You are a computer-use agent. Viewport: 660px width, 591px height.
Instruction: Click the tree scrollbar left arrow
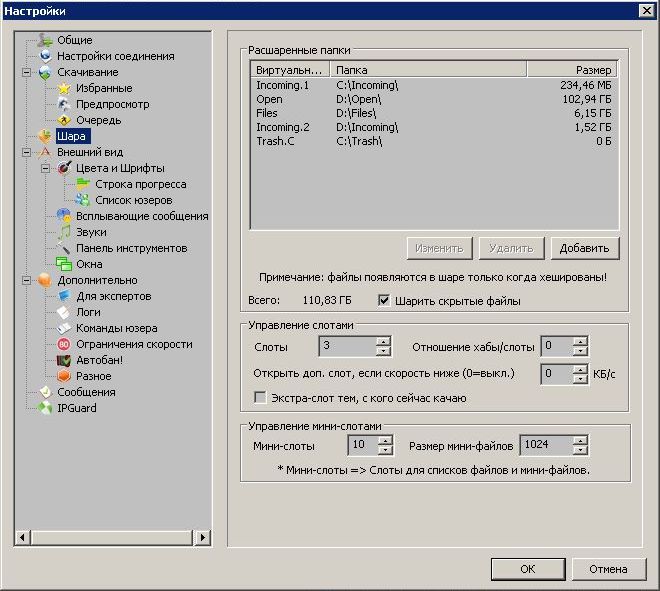pos(23,537)
